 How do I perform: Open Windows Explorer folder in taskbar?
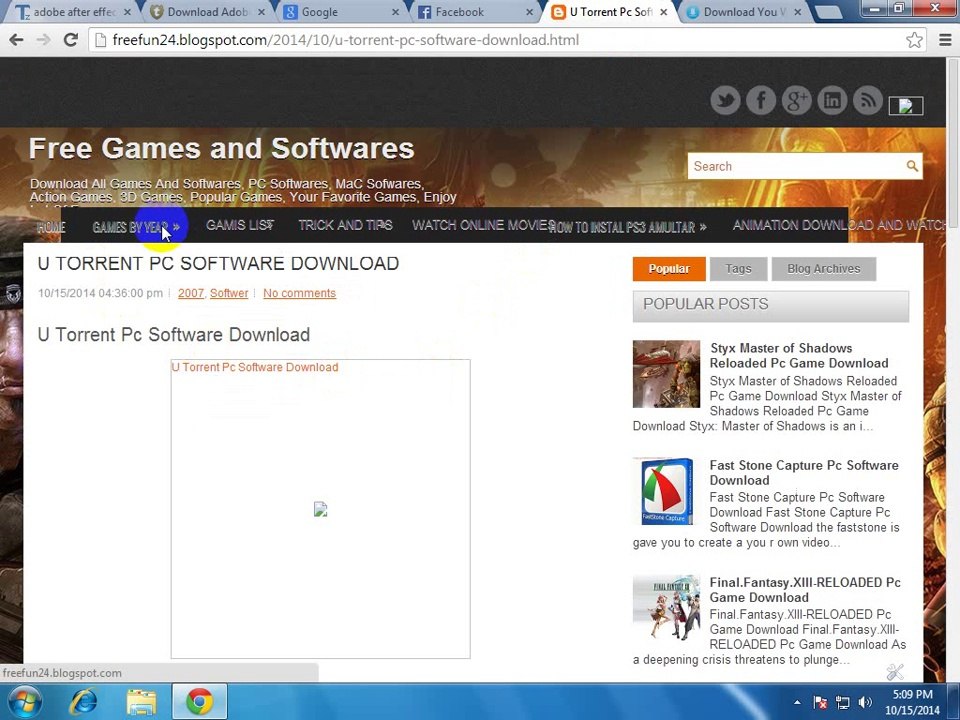pyautogui.click(x=141, y=702)
